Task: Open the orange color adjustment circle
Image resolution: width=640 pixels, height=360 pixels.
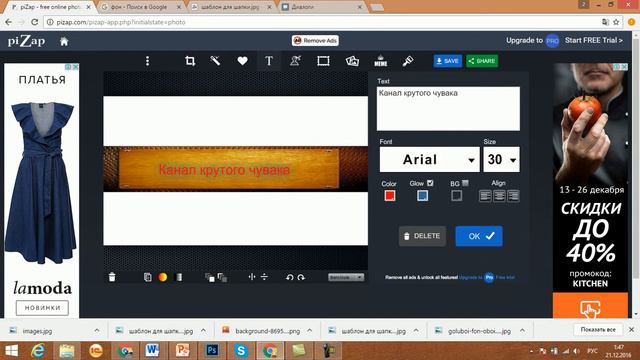Action: pos(162,277)
